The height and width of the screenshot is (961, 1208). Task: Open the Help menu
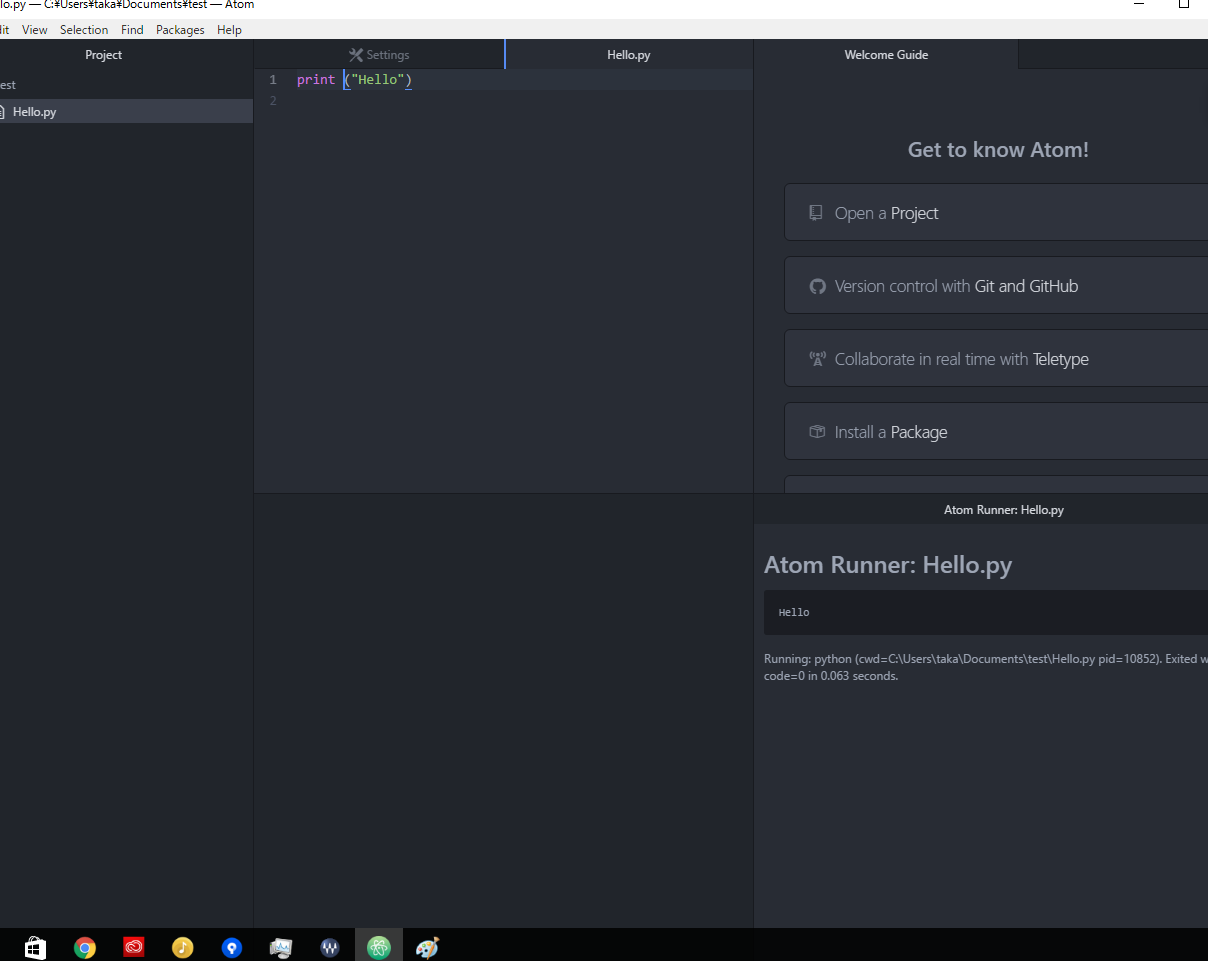click(x=229, y=30)
